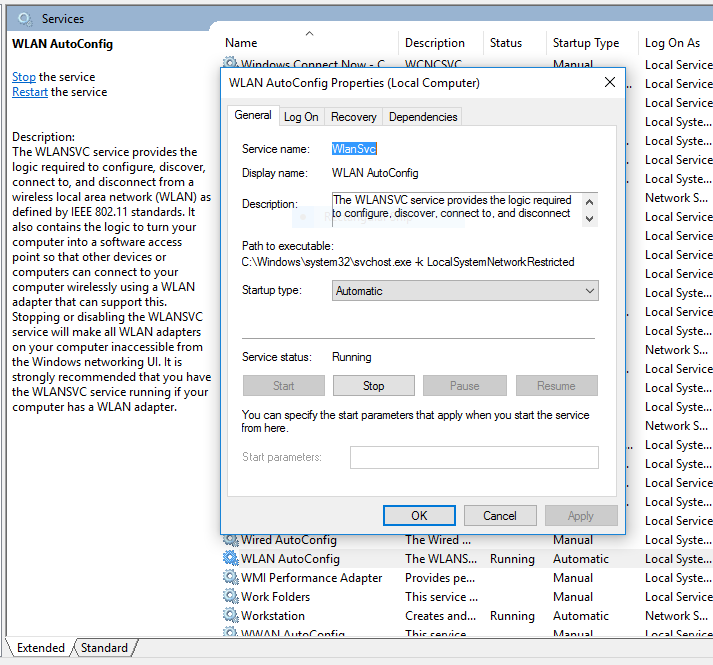Click Manual startup of Work Folders

(573, 597)
